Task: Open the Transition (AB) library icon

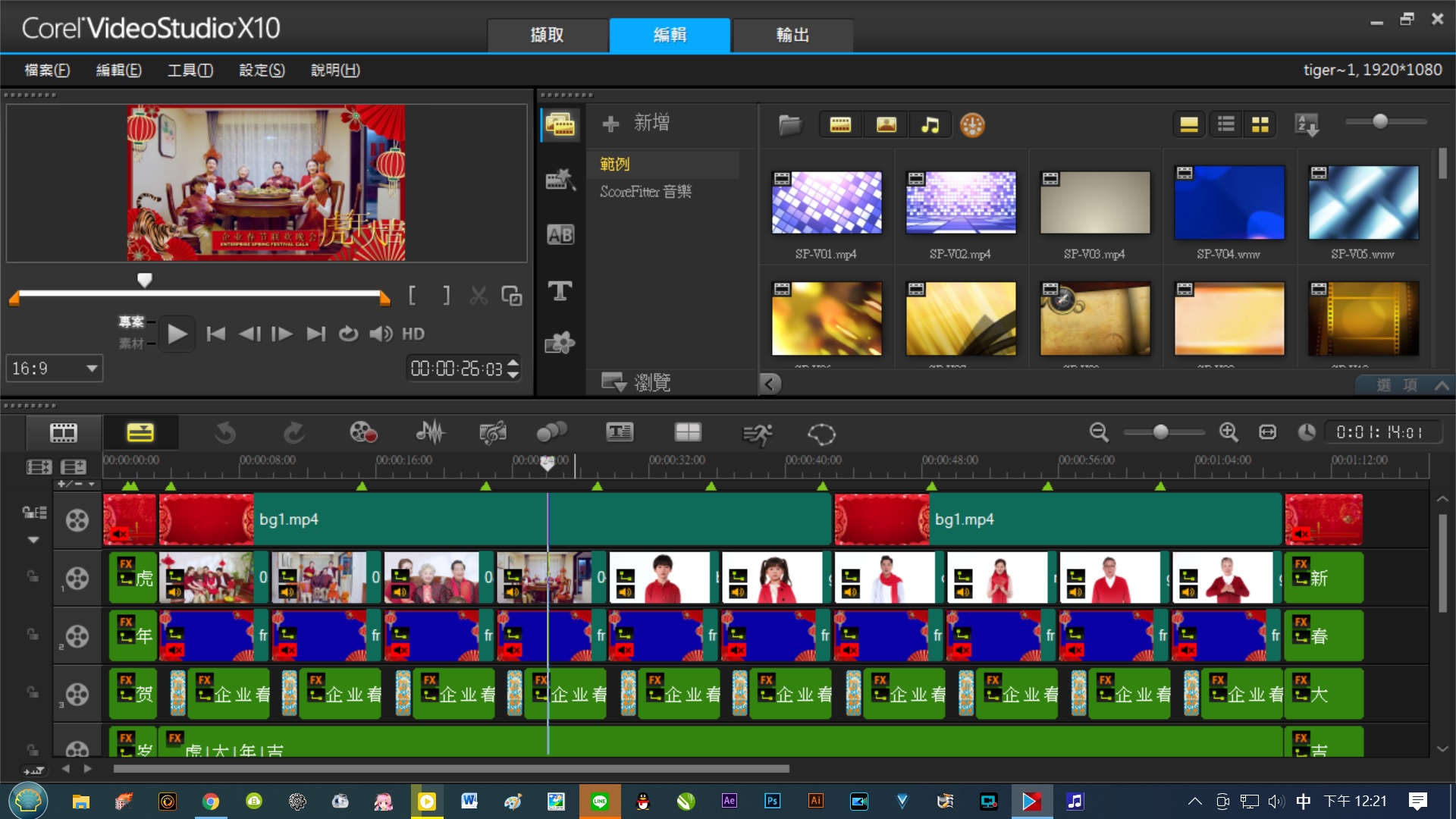Action: coord(560,235)
